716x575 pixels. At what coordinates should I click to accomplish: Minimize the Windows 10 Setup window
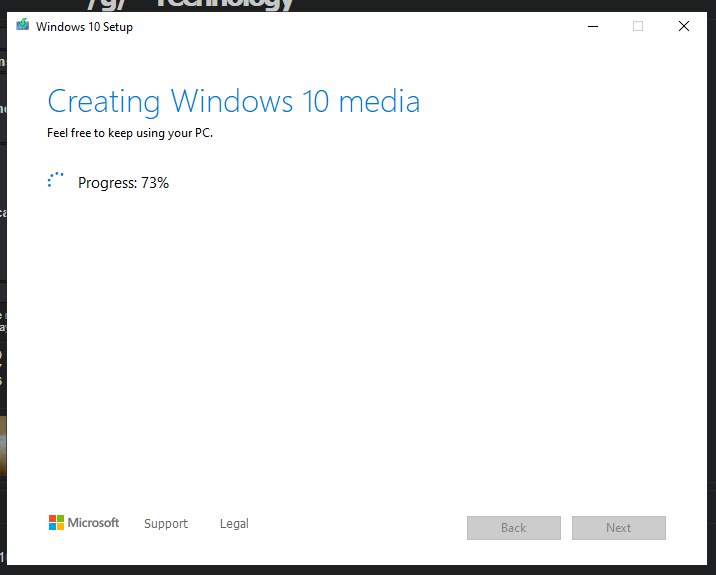pos(593,26)
